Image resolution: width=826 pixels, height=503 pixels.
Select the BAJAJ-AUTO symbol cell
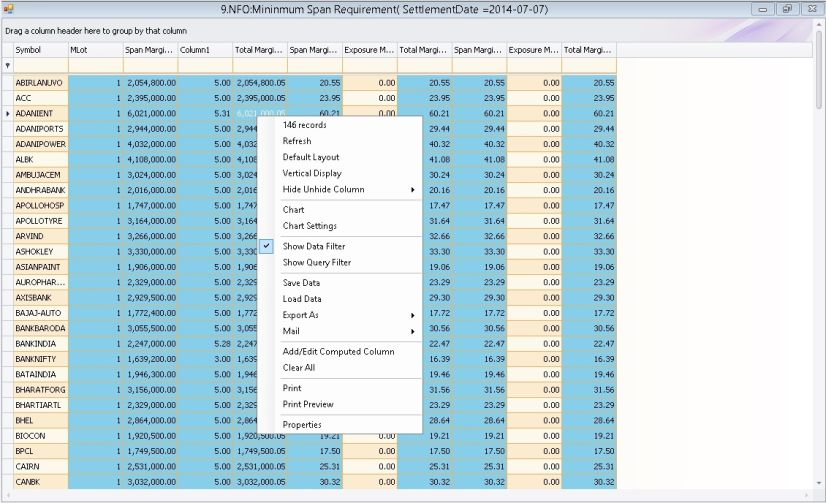pos(41,313)
